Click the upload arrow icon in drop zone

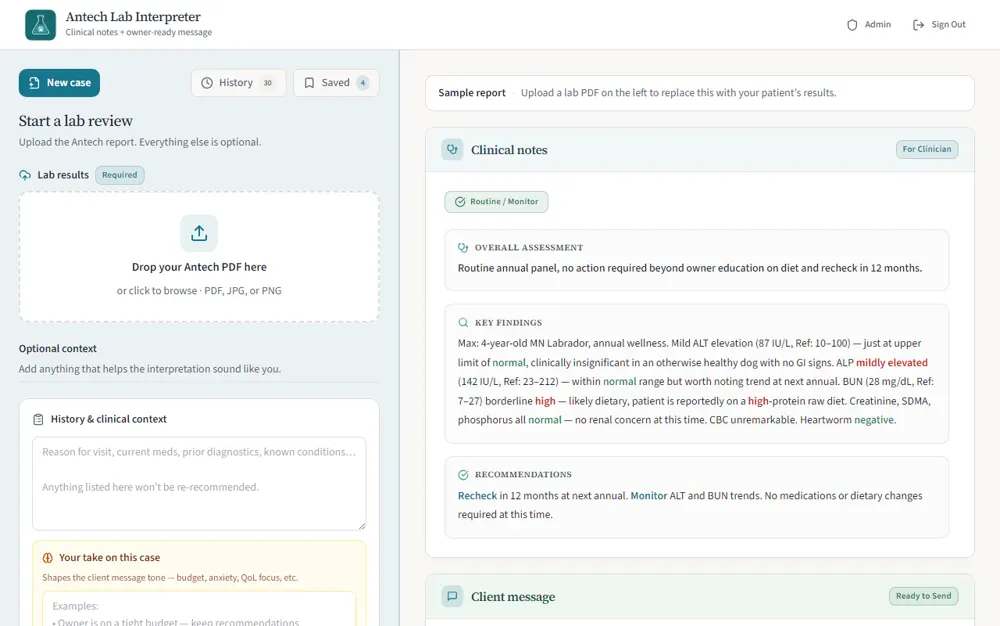coord(199,233)
